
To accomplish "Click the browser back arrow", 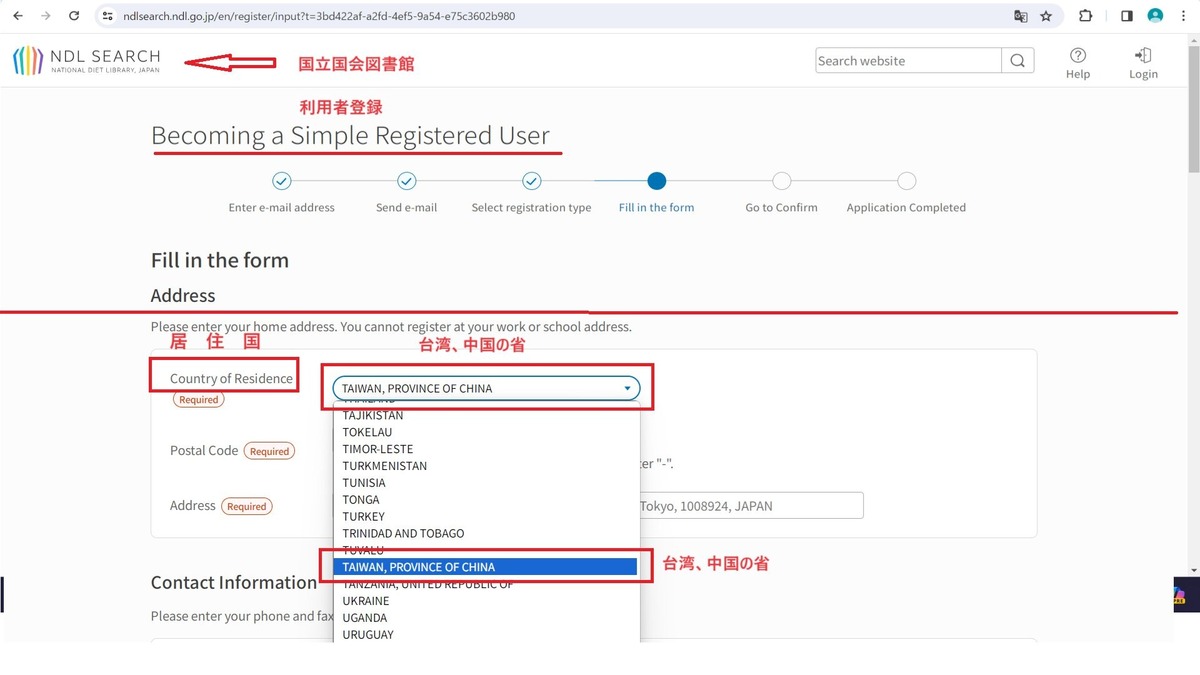I will click(18, 16).
